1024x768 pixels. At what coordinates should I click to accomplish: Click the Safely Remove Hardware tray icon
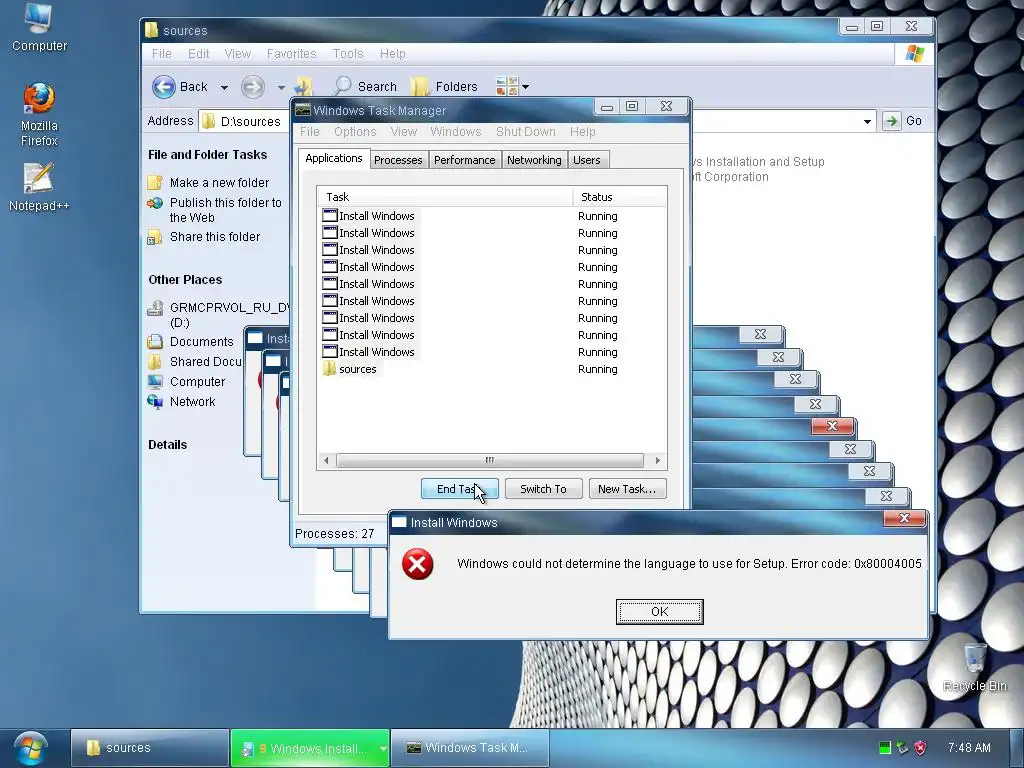tap(903, 748)
